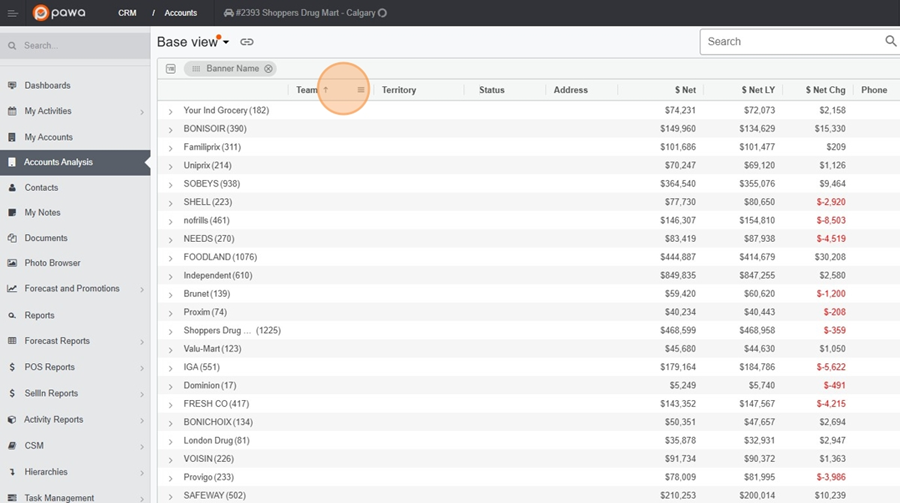The width and height of the screenshot is (900, 503).
Task: Click the POS Reports dollar icon
Action: (x=12, y=367)
